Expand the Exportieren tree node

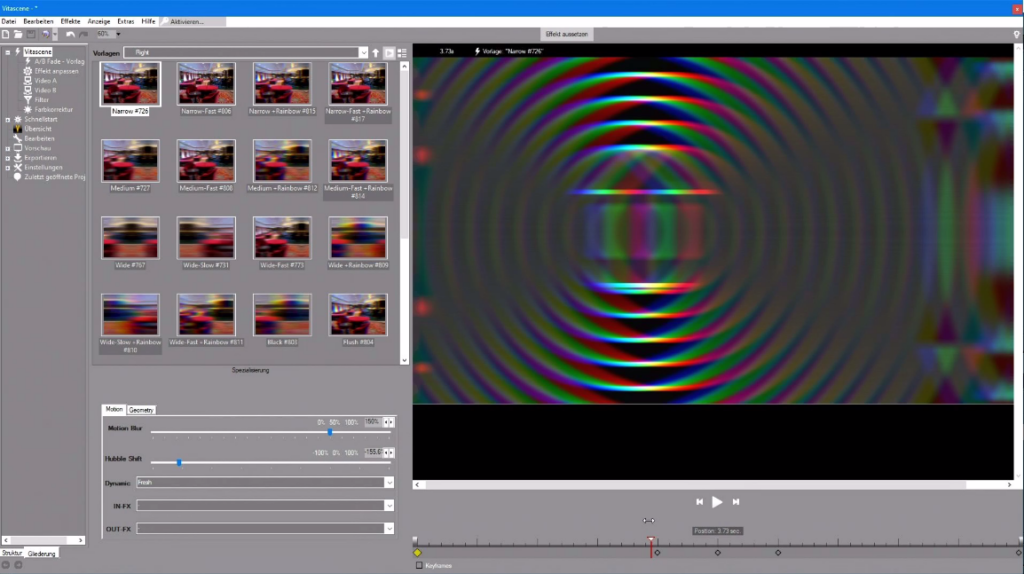7,157
